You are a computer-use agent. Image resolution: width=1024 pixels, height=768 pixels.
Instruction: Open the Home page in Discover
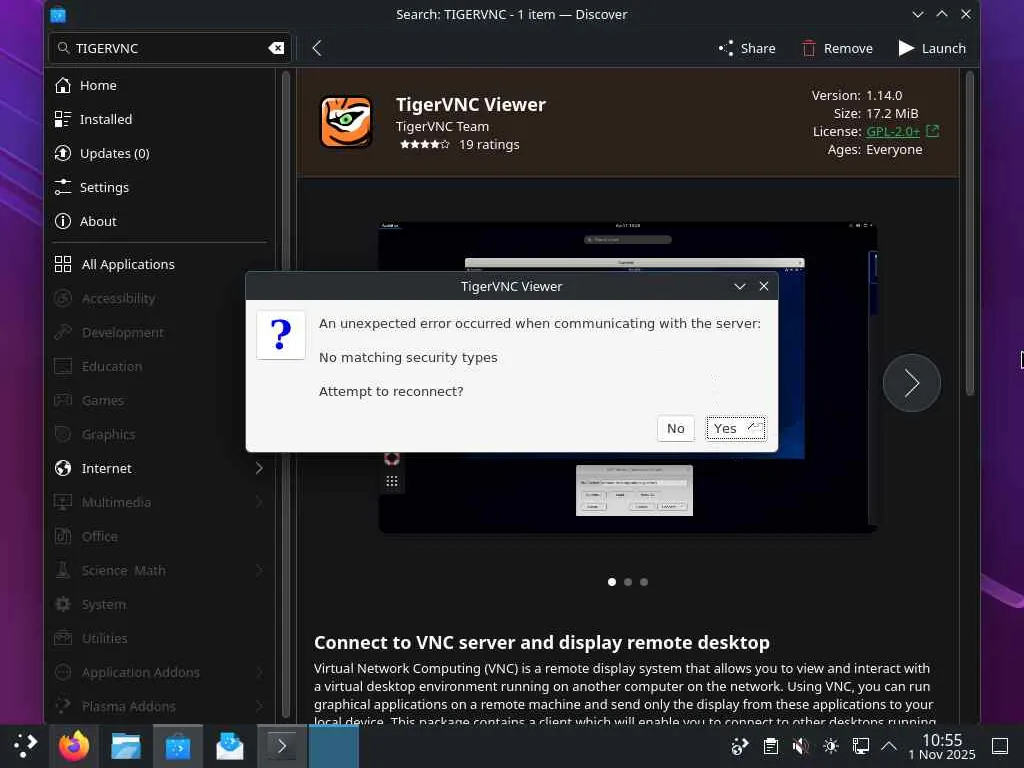[160, 86]
